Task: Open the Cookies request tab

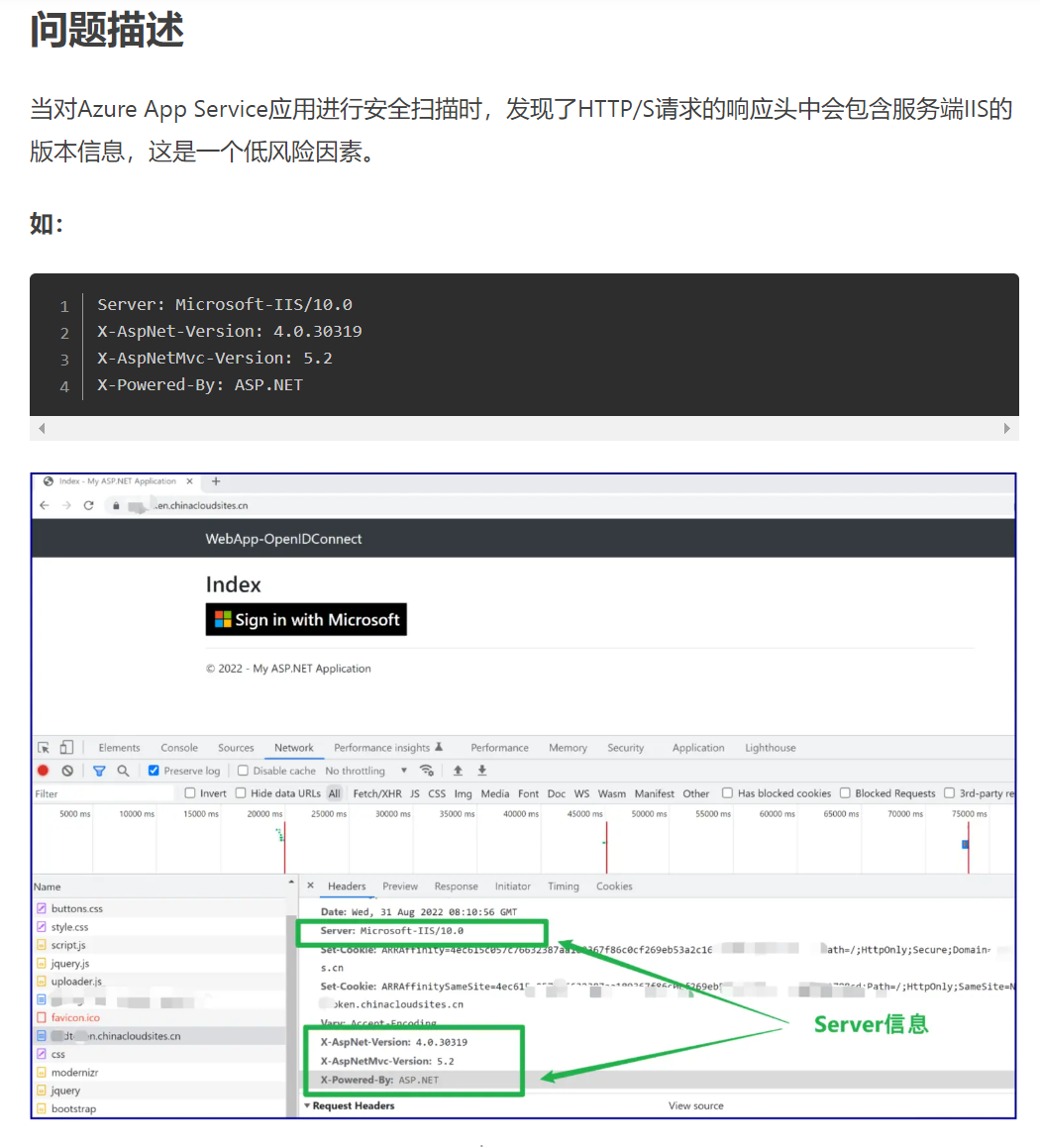Action: [614, 886]
